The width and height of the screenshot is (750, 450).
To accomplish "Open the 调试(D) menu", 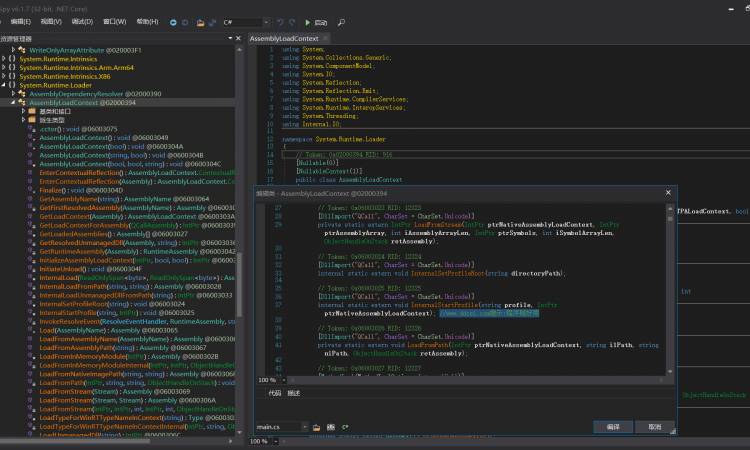I will 82,22.
